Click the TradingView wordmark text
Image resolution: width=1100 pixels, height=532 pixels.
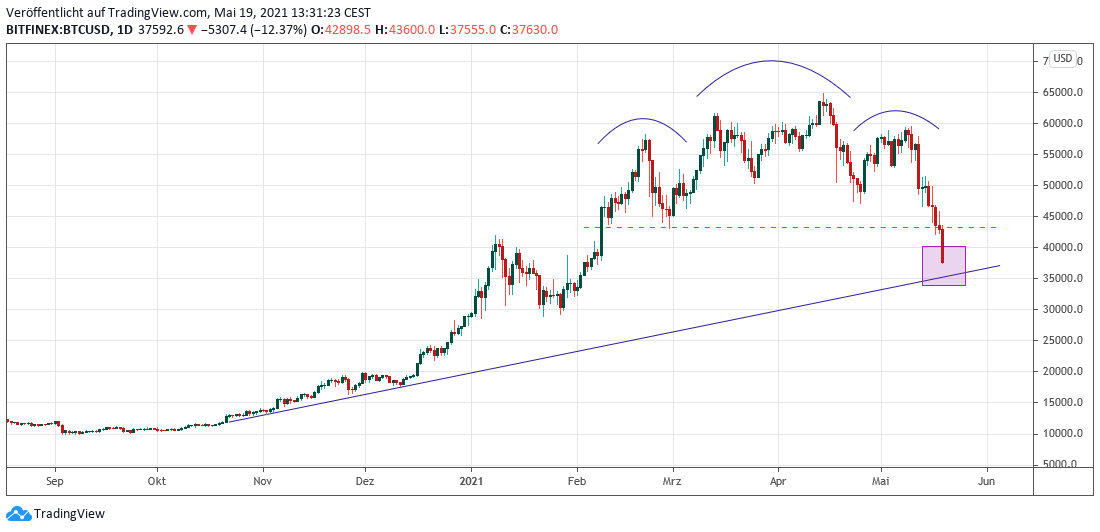pyautogui.click(x=69, y=514)
